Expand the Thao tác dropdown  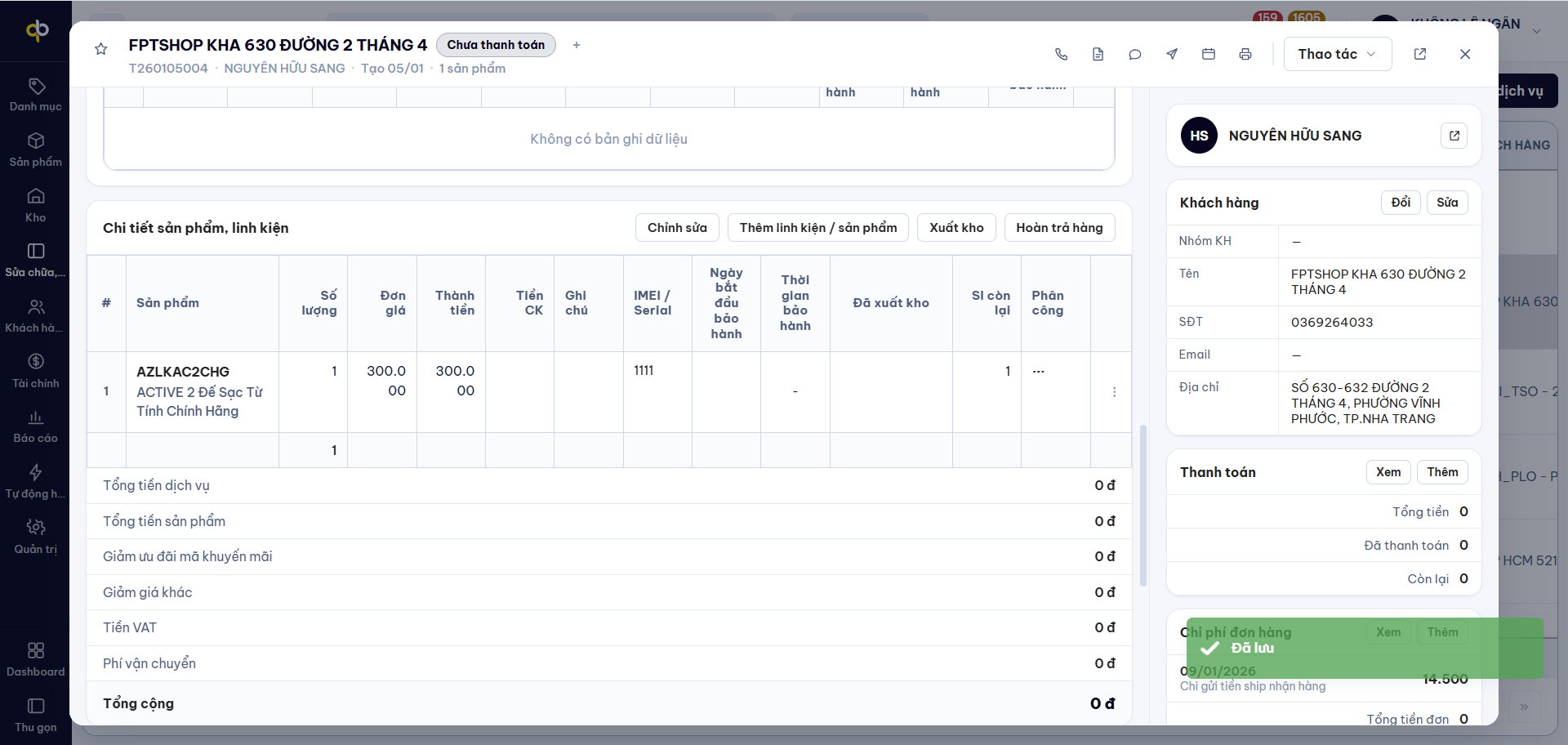1338,54
